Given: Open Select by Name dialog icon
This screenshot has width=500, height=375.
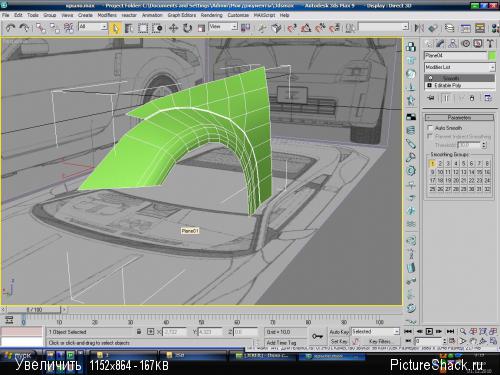Looking at the screenshot, I should click(x=129, y=28).
